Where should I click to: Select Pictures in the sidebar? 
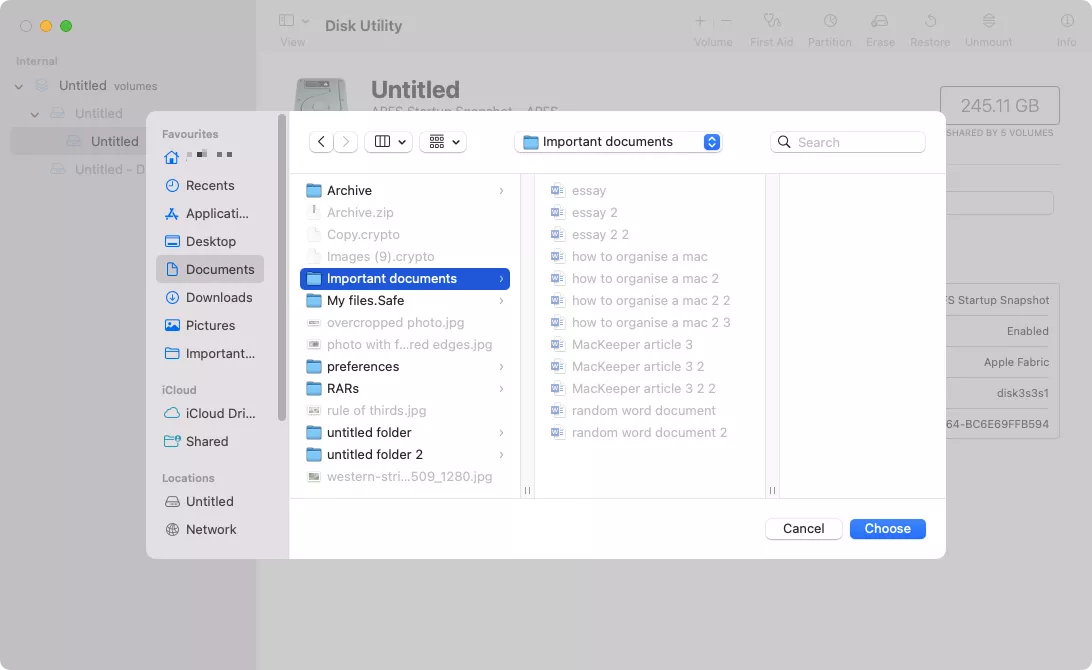tap(209, 325)
